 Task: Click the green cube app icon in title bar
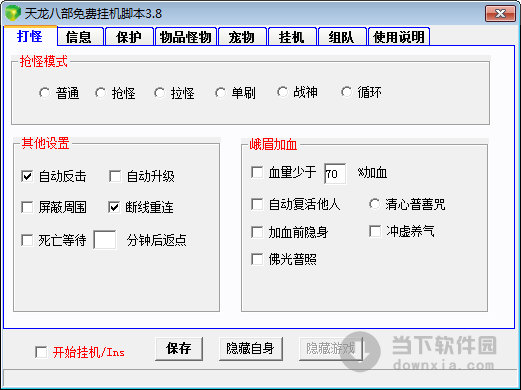[13, 13]
